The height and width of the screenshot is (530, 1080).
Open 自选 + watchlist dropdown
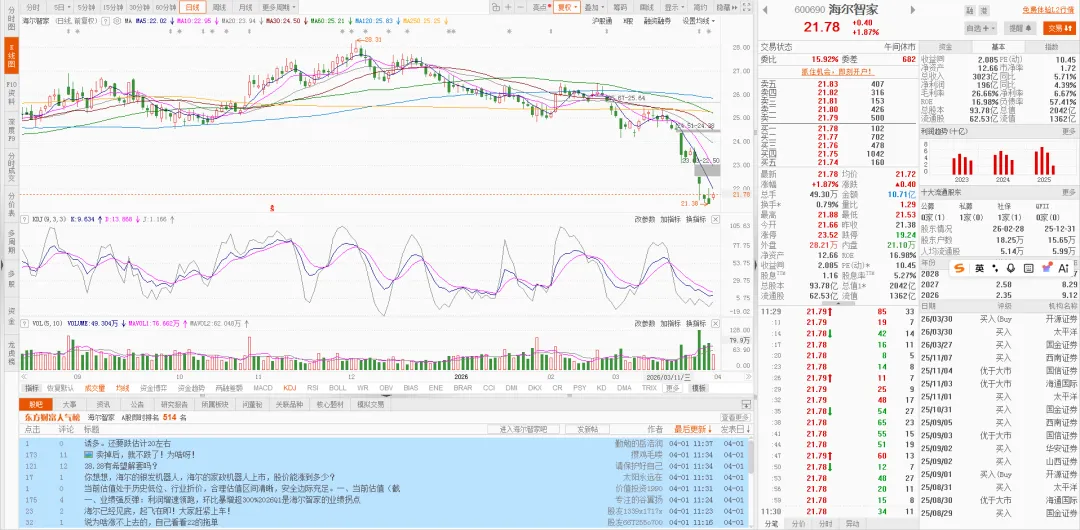pos(981,28)
